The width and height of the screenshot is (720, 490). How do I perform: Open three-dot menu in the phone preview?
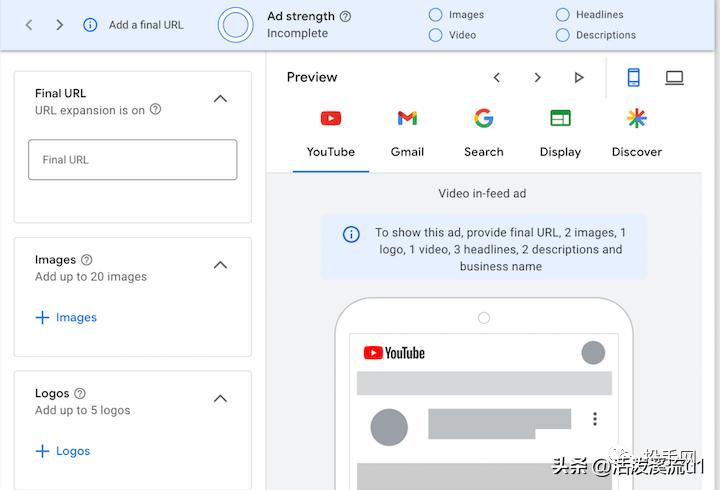pos(595,419)
